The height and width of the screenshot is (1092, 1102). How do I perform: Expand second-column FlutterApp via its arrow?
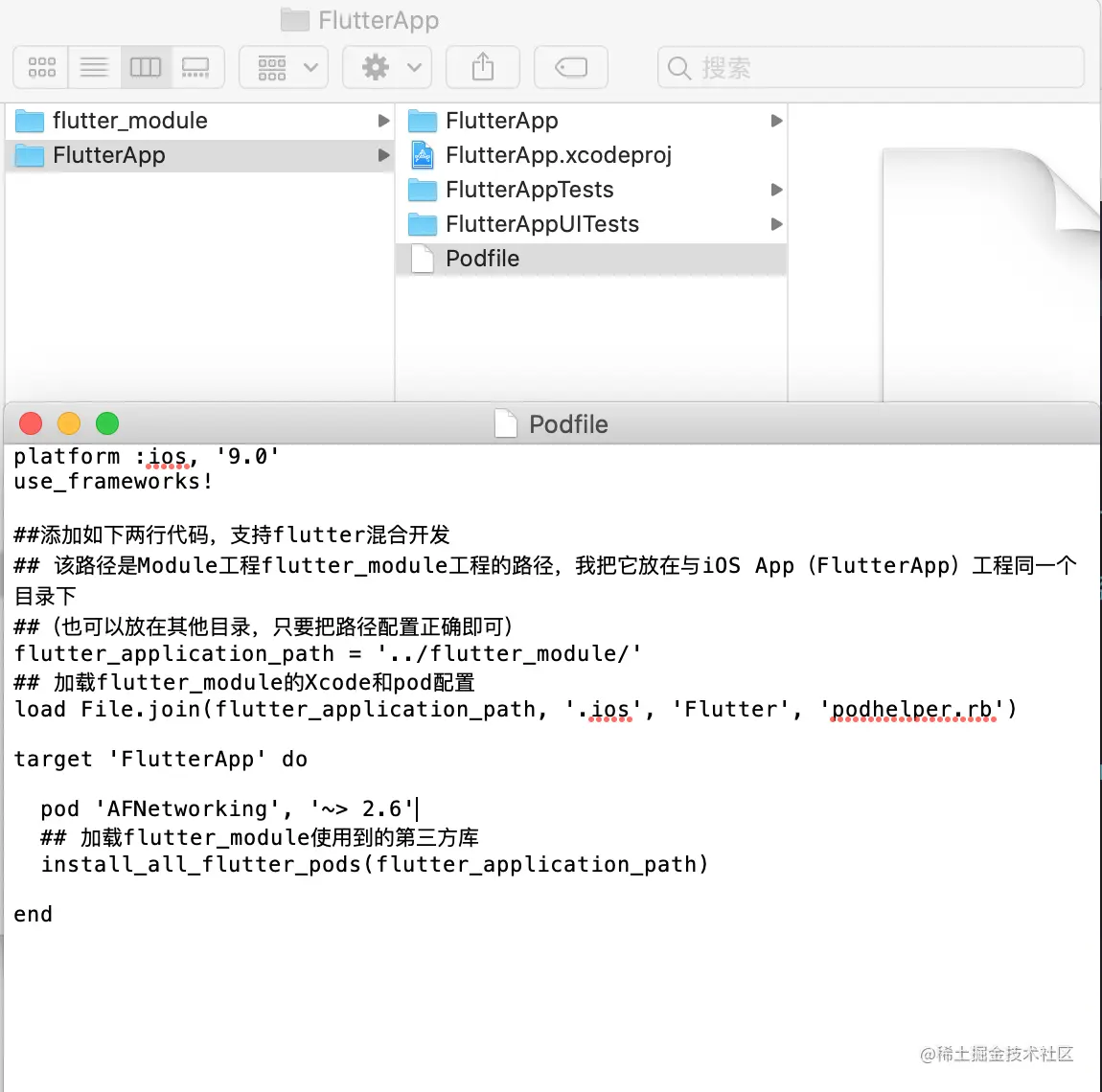[x=776, y=121]
